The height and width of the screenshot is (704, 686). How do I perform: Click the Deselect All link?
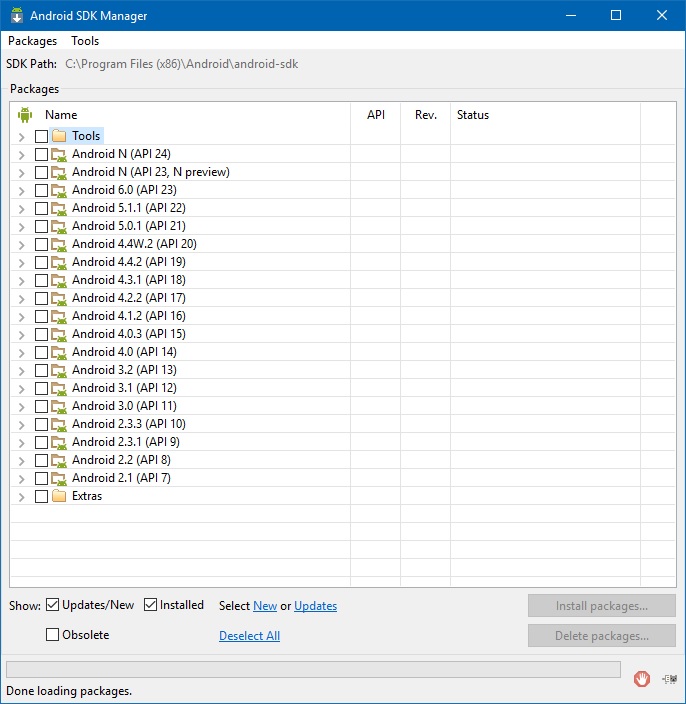click(x=249, y=635)
